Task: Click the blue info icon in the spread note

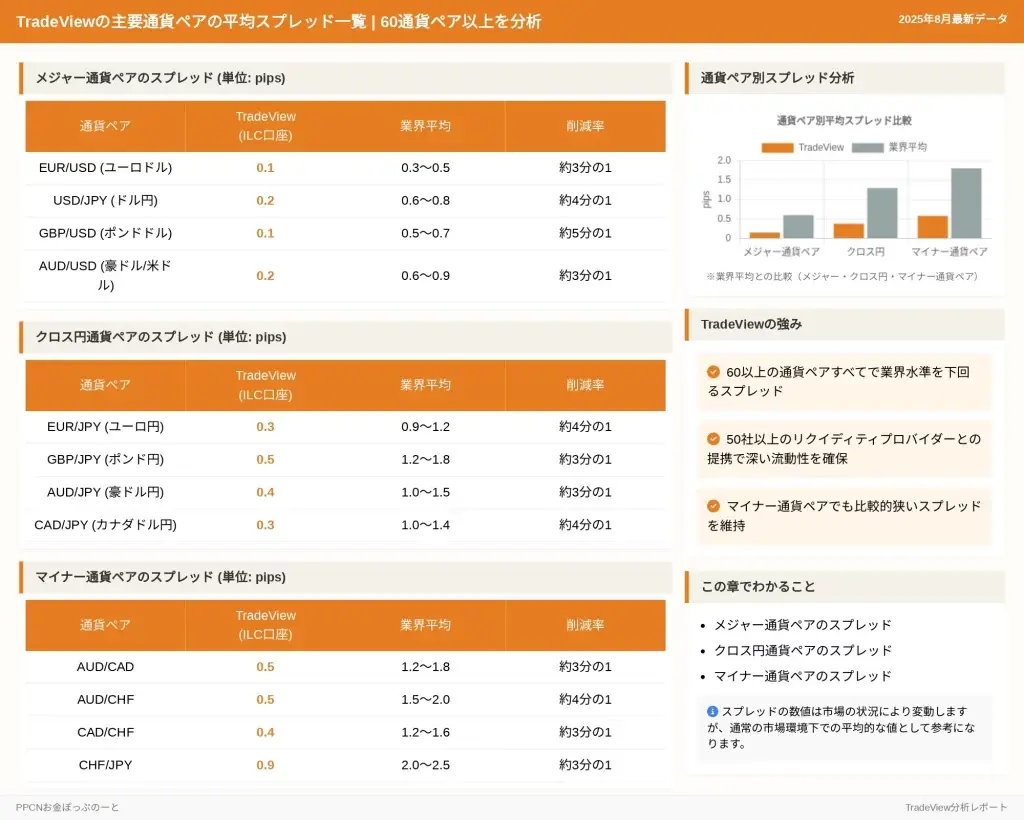Action: click(x=712, y=711)
